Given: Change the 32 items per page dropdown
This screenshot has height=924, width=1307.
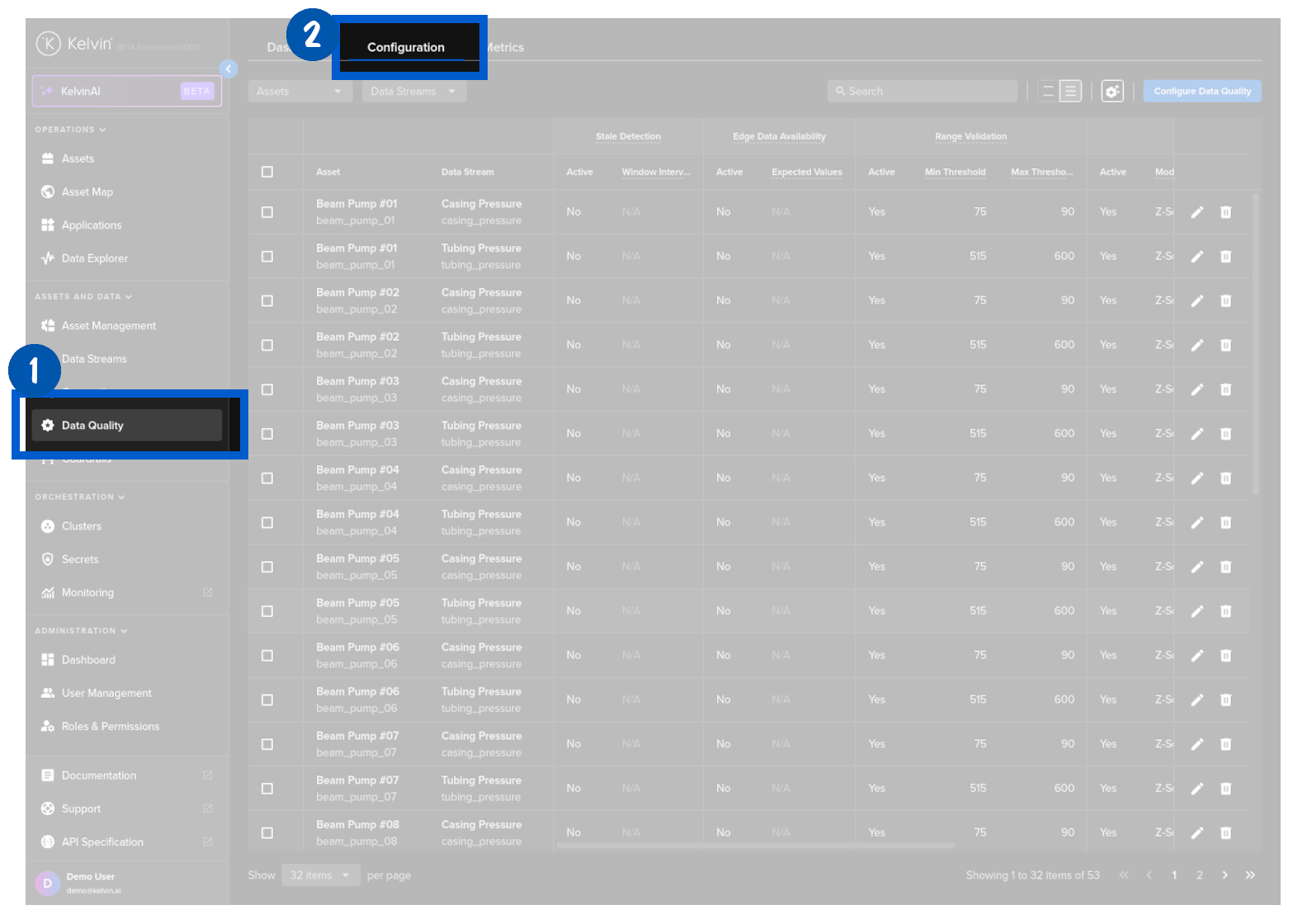Looking at the screenshot, I should click(x=320, y=875).
